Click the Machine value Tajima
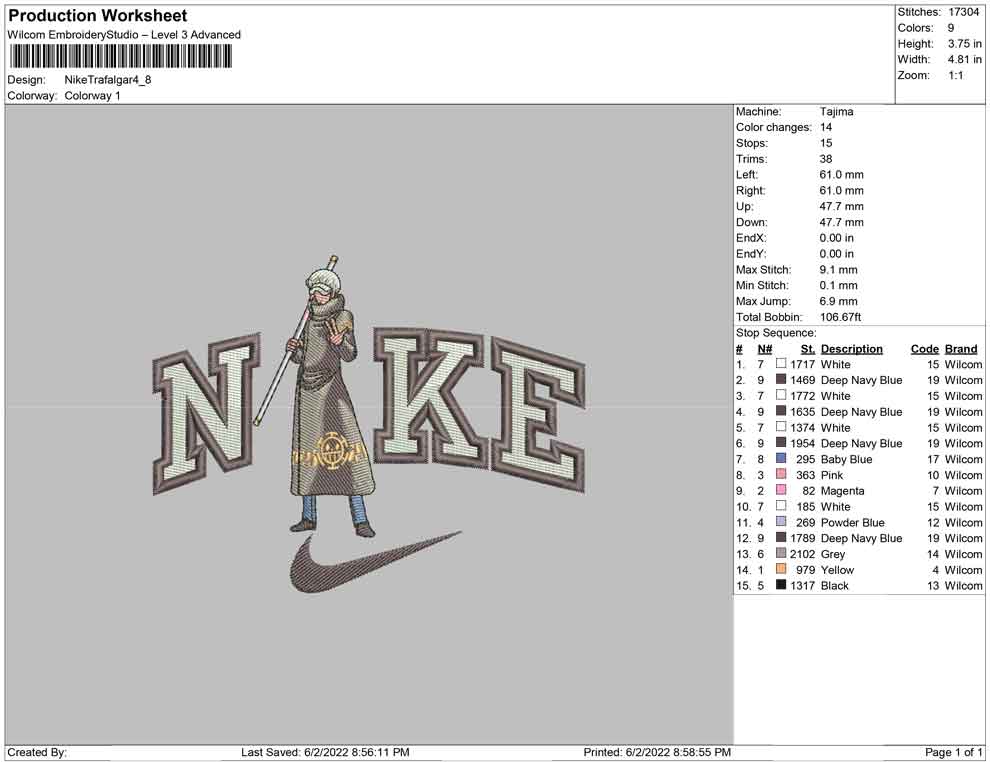Viewport: 990px width, 762px height. click(836, 112)
